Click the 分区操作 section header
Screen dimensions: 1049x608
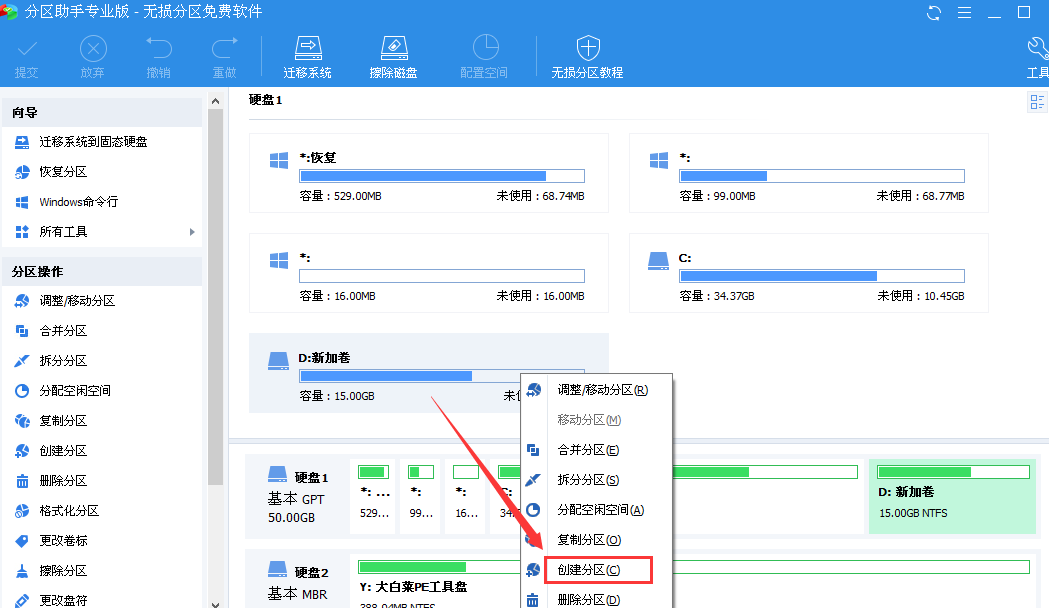click(102, 272)
